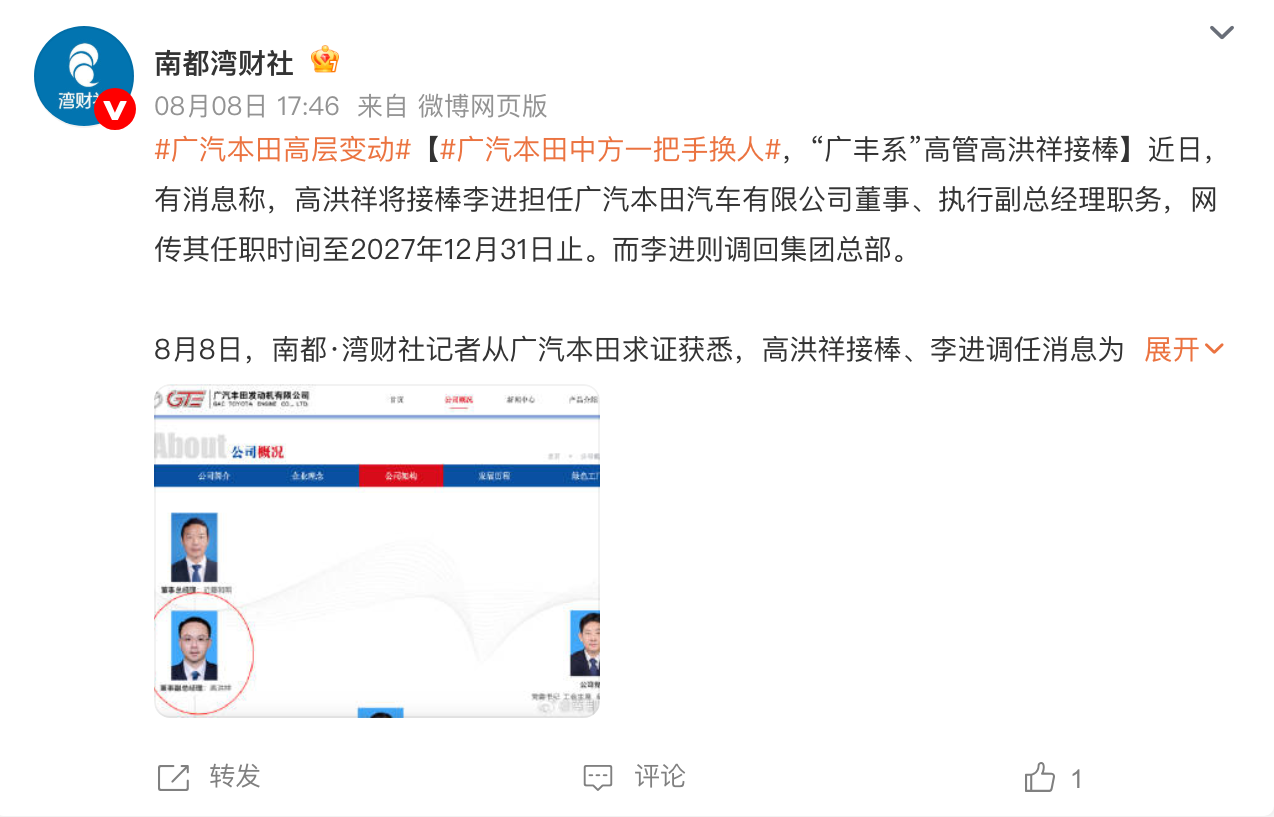Click the 微博网页版 source link
The width and height of the screenshot is (1274, 817).
[x=482, y=105]
